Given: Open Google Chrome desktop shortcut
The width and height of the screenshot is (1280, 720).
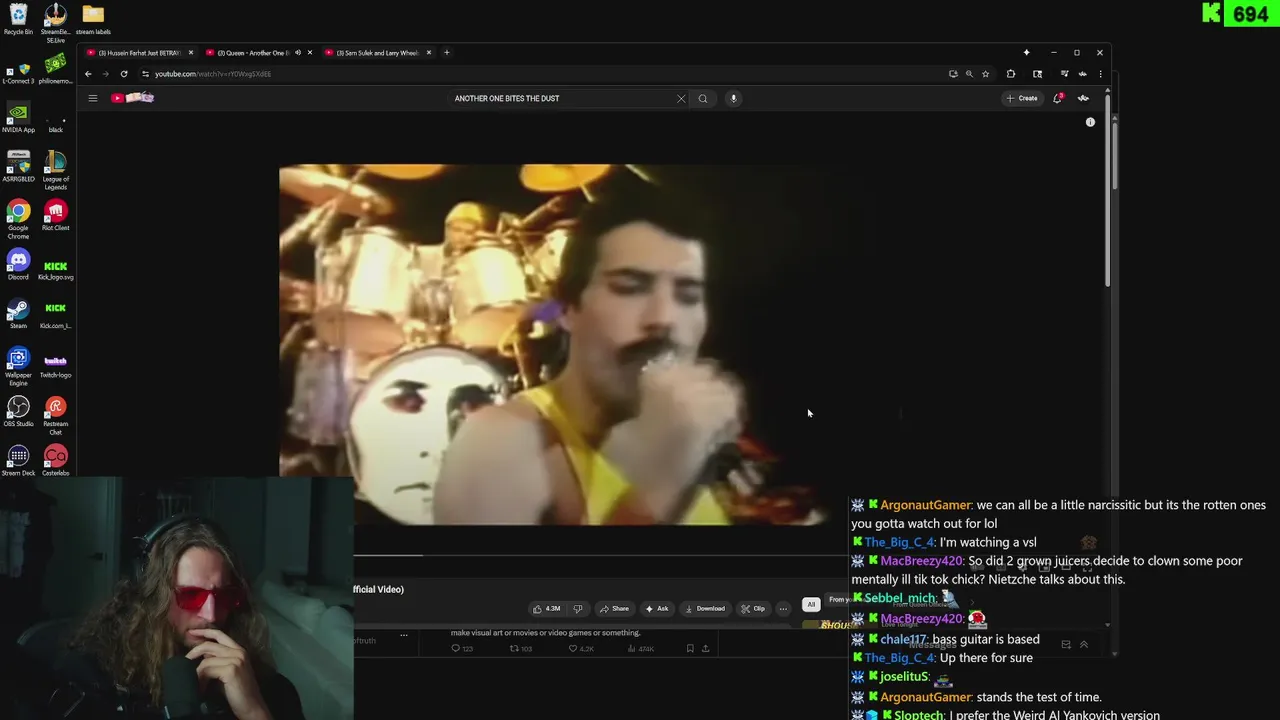Looking at the screenshot, I should (x=18, y=219).
